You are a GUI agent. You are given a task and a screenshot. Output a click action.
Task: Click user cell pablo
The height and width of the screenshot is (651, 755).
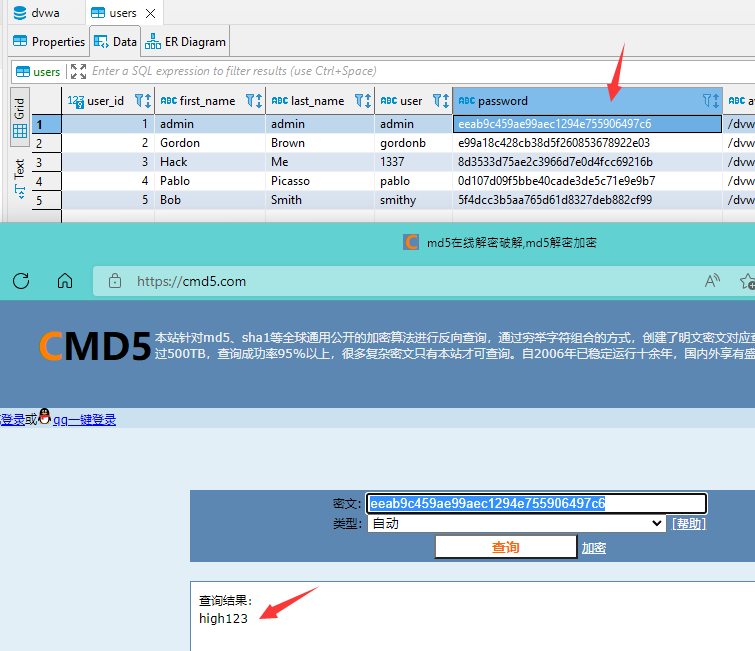(x=414, y=181)
